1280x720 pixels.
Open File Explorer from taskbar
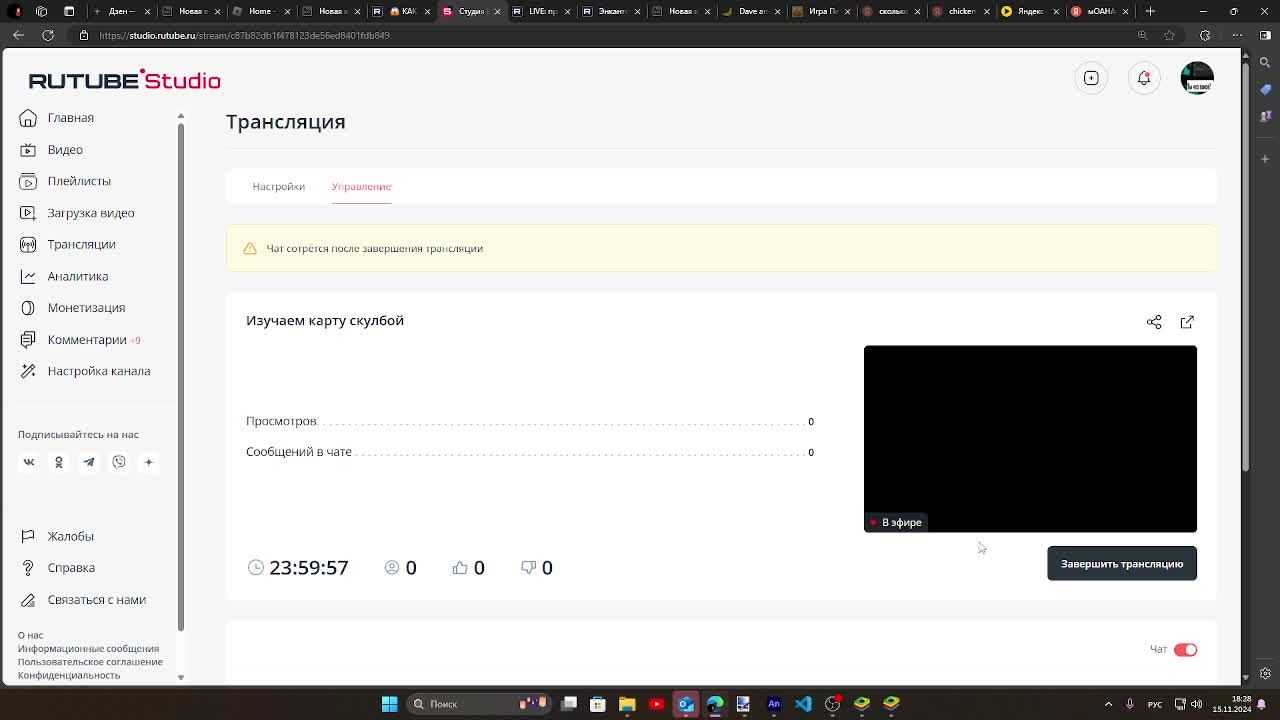coord(627,704)
